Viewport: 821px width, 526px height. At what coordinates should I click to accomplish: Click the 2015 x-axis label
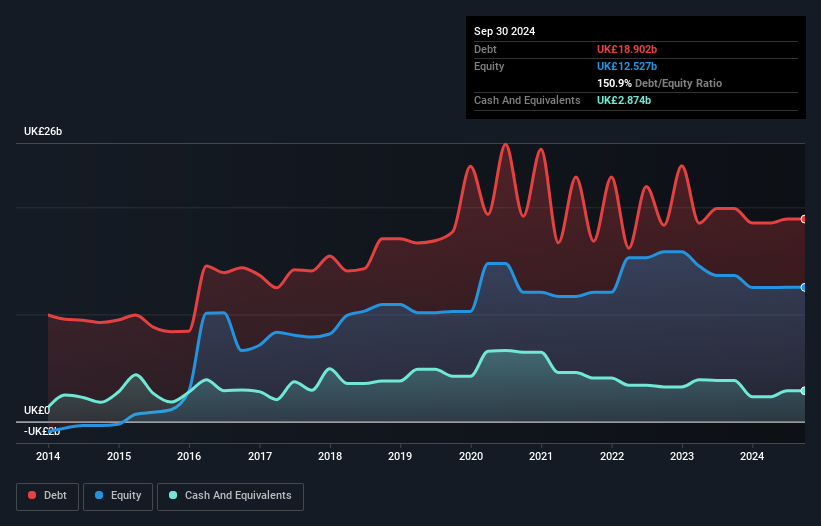pos(119,456)
